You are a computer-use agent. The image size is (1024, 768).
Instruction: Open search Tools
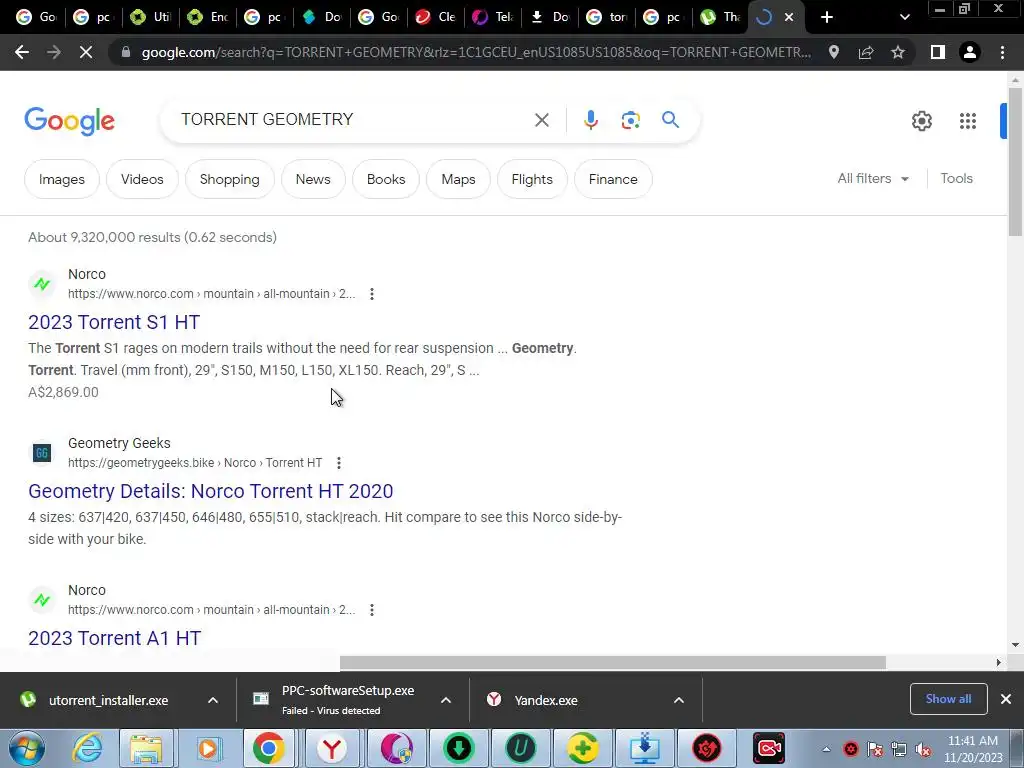(956, 178)
